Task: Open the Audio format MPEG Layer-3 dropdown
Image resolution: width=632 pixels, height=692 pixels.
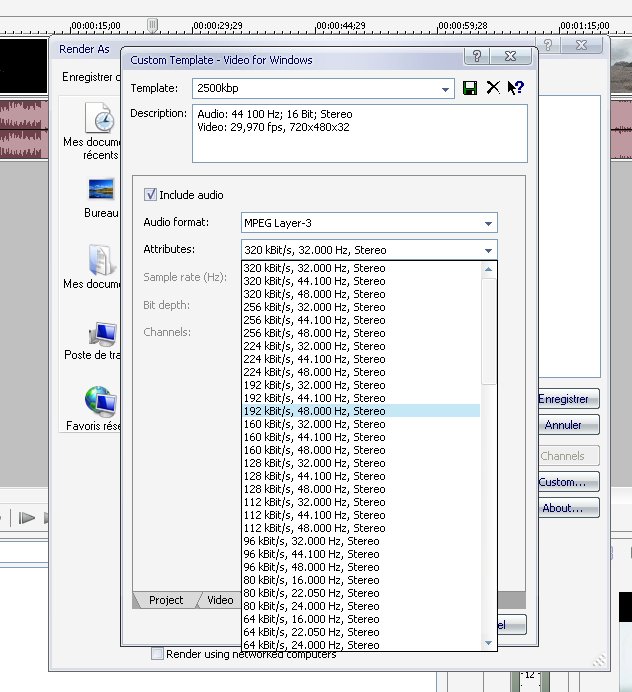Action: 488,223
